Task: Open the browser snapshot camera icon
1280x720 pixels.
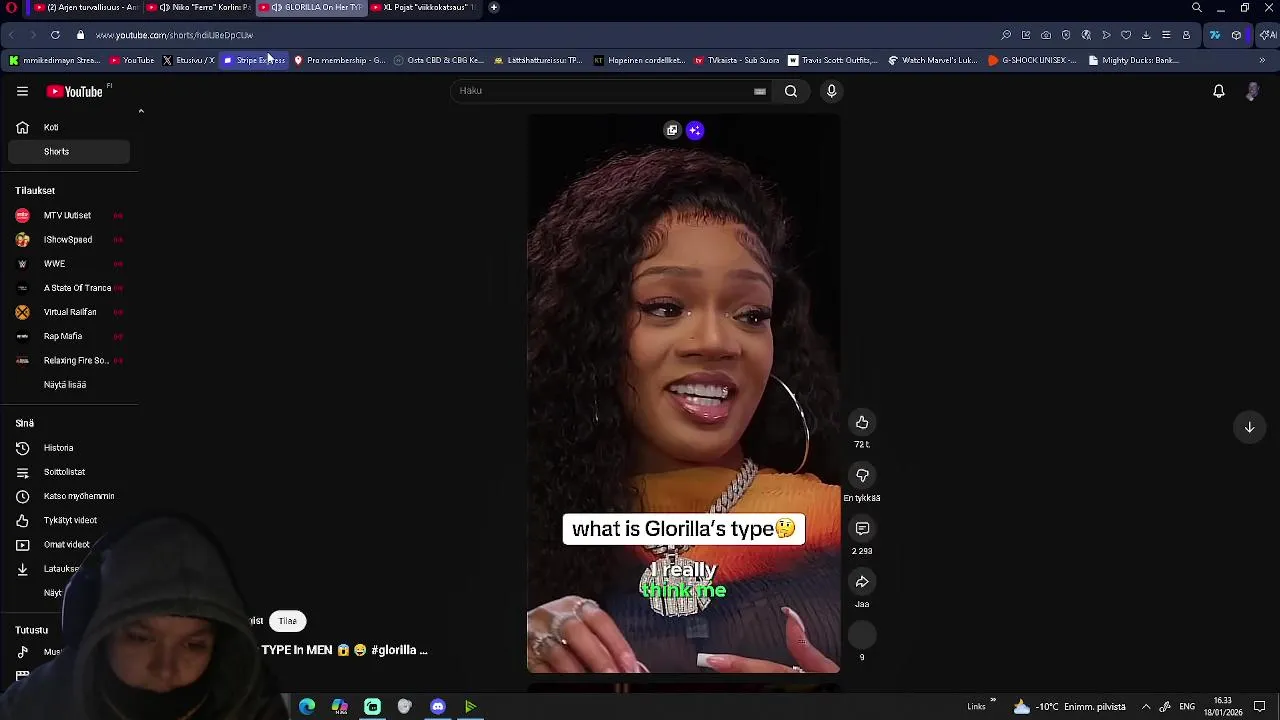Action: tap(1046, 35)
